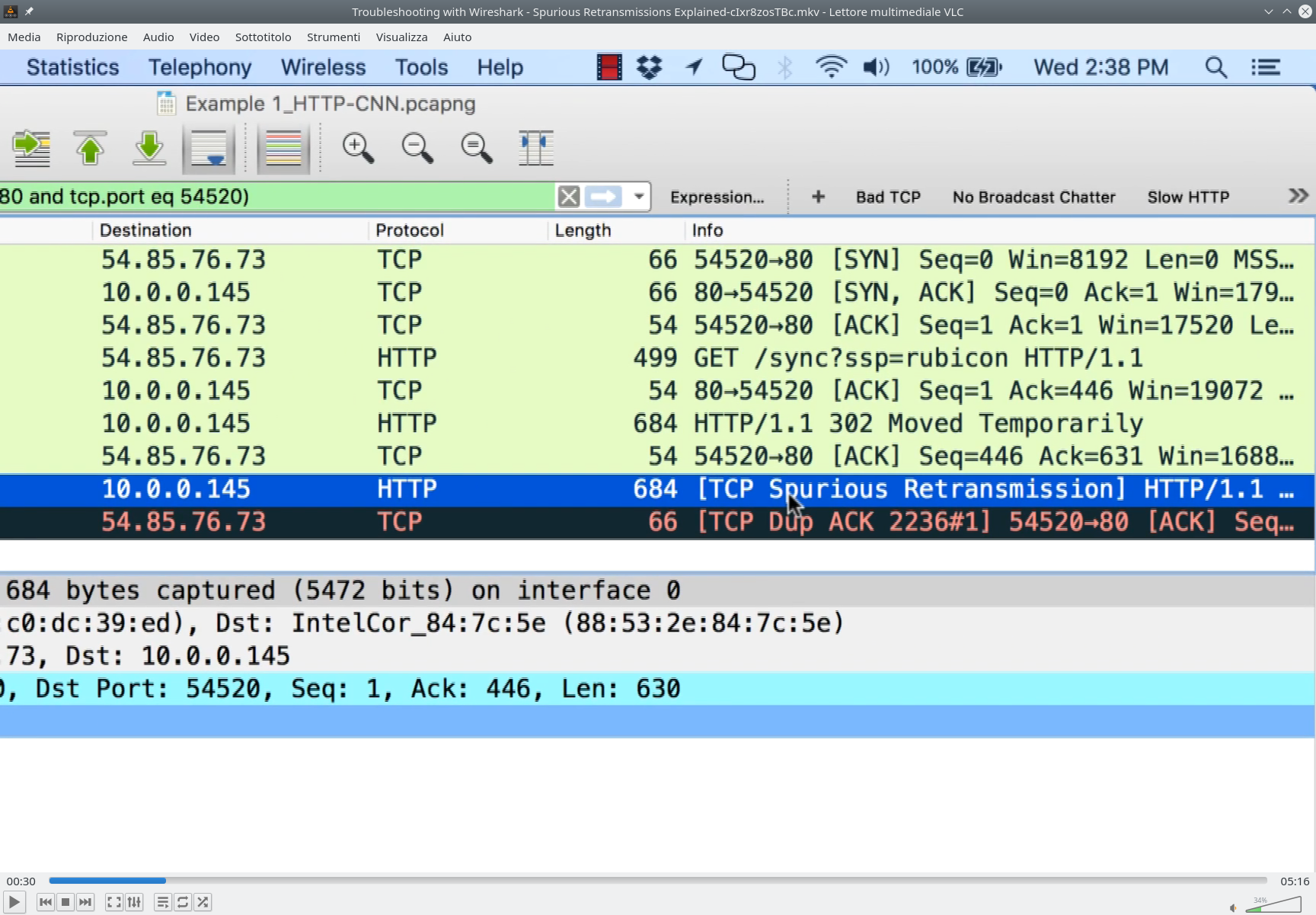1316x915 pixels.
Task: Open VLC Aiuto menu
Action: pos(457,37)
